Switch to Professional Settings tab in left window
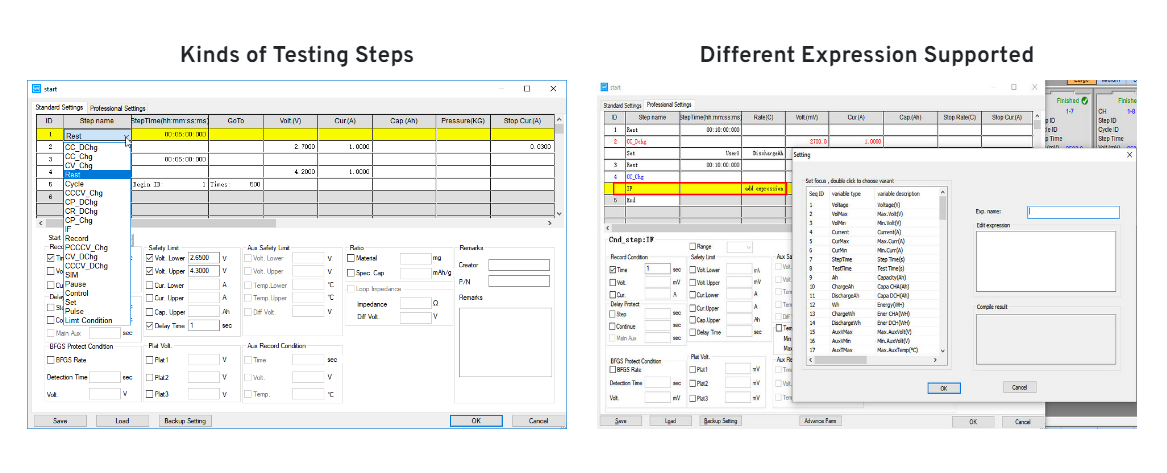The width and height of the screenshot is (1167, 473). [117, 108]
